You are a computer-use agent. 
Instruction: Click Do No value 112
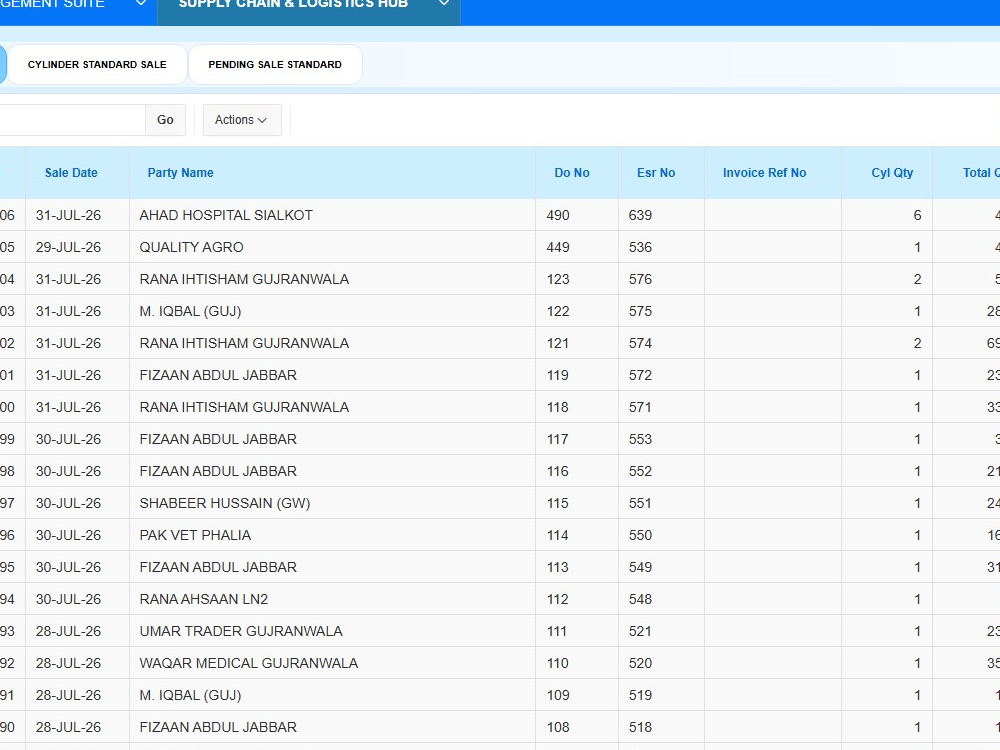pos(557,599)
